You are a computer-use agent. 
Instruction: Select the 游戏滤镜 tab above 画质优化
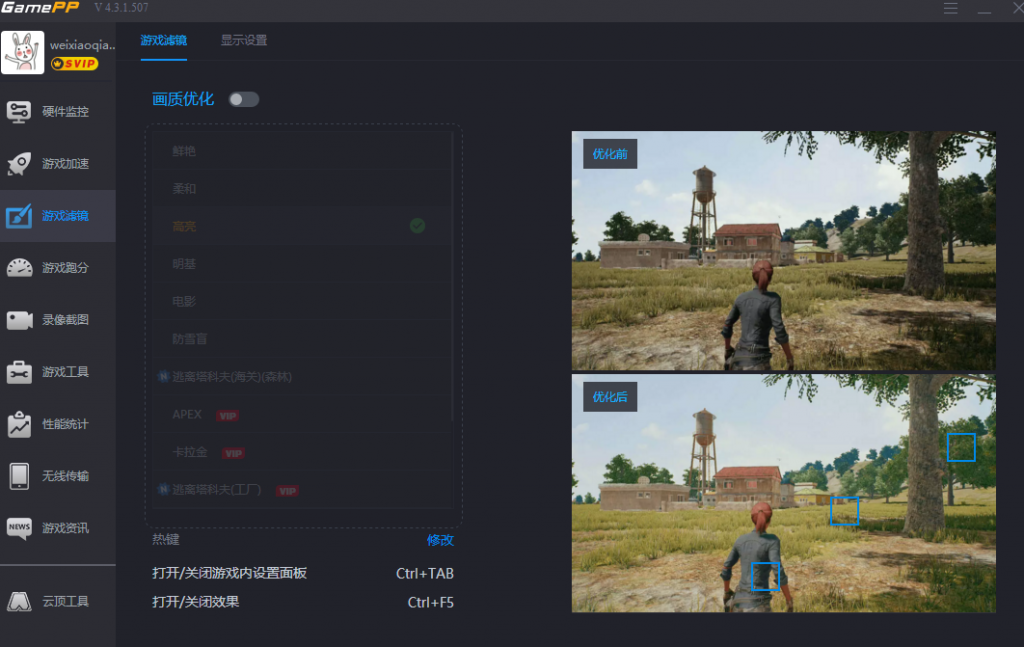tap(163, 40)
